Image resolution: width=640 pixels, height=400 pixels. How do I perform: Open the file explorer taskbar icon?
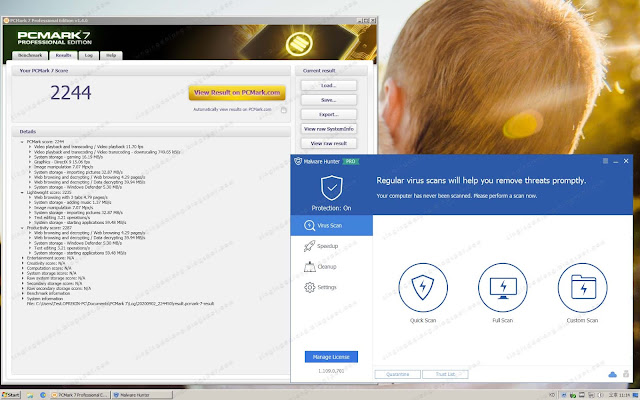30,395
